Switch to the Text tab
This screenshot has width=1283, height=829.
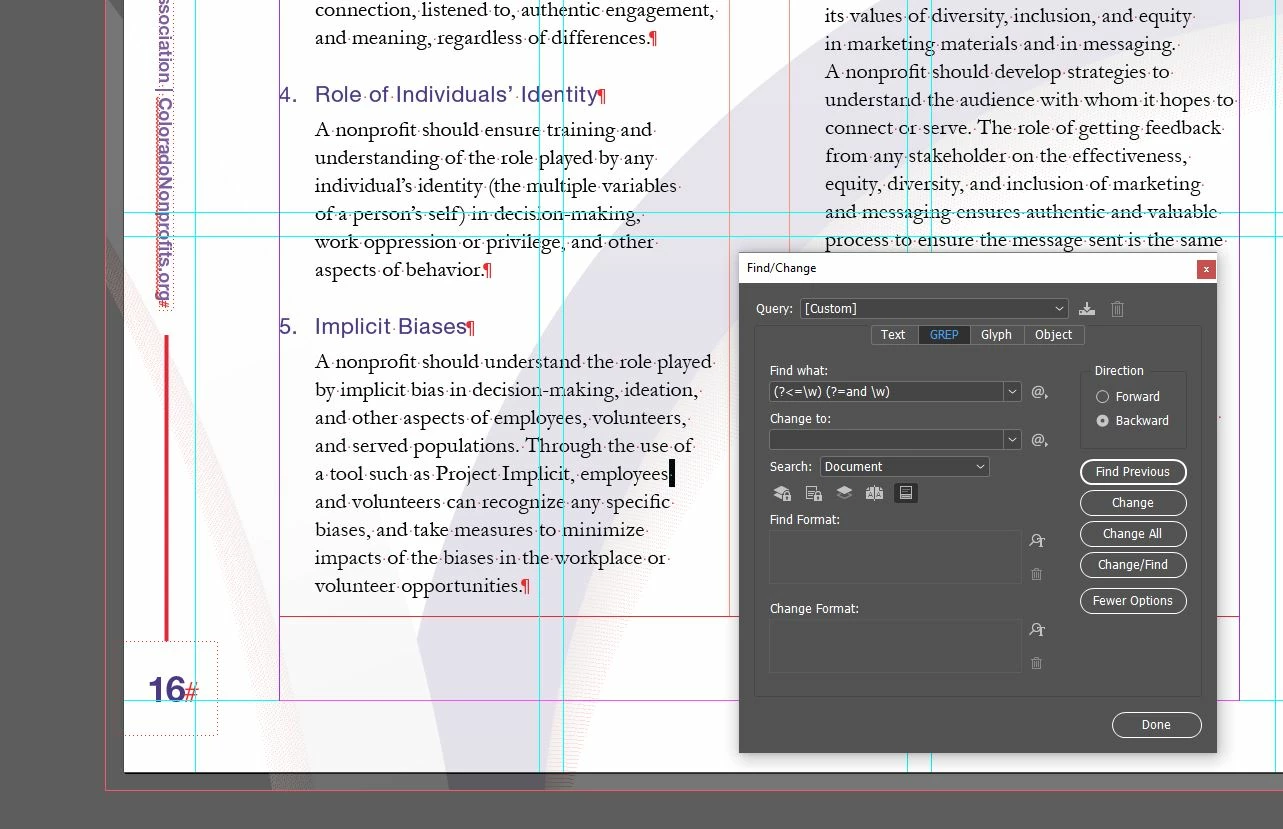(893, 335)
